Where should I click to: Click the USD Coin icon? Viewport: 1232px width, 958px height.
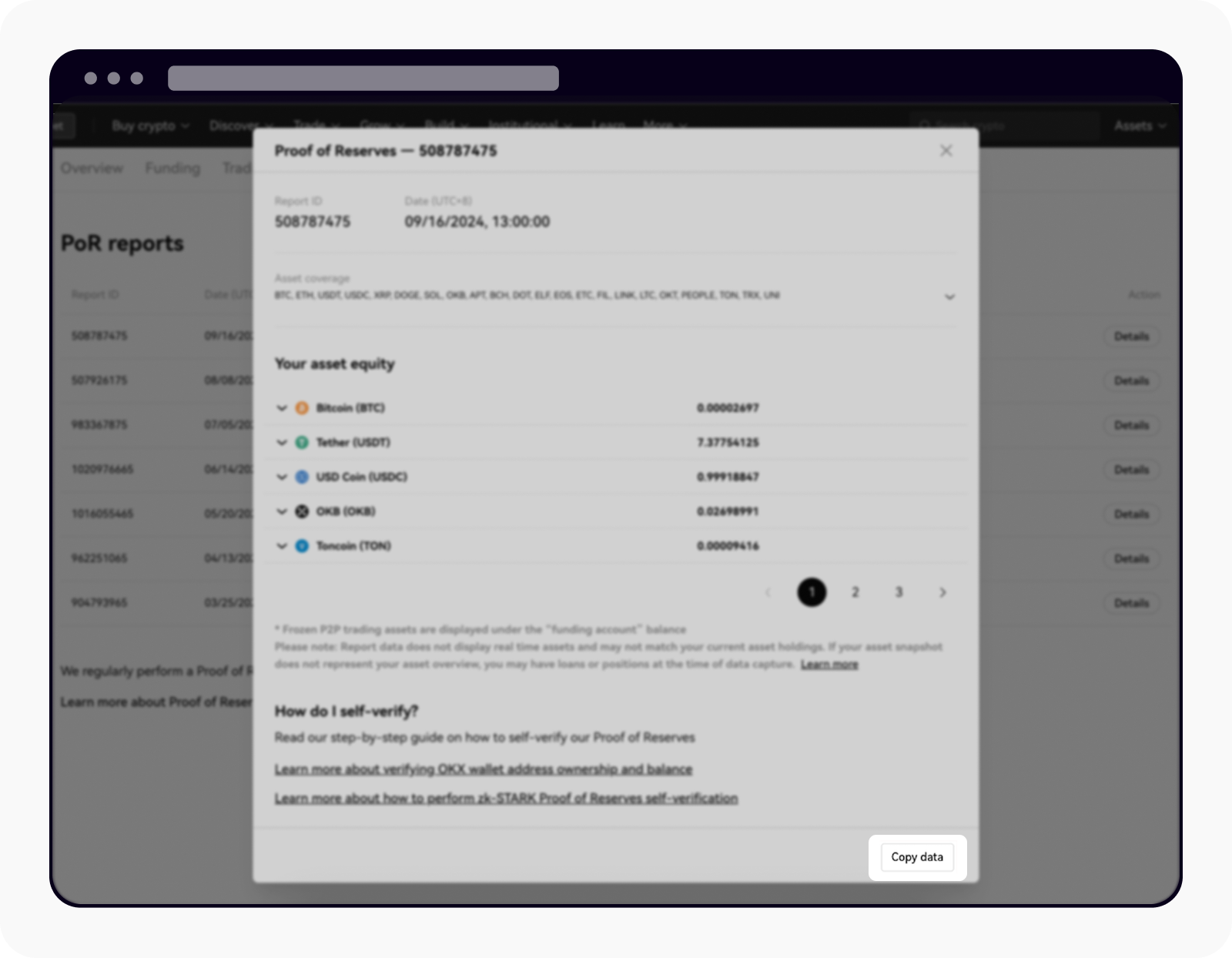click(302, 477)
